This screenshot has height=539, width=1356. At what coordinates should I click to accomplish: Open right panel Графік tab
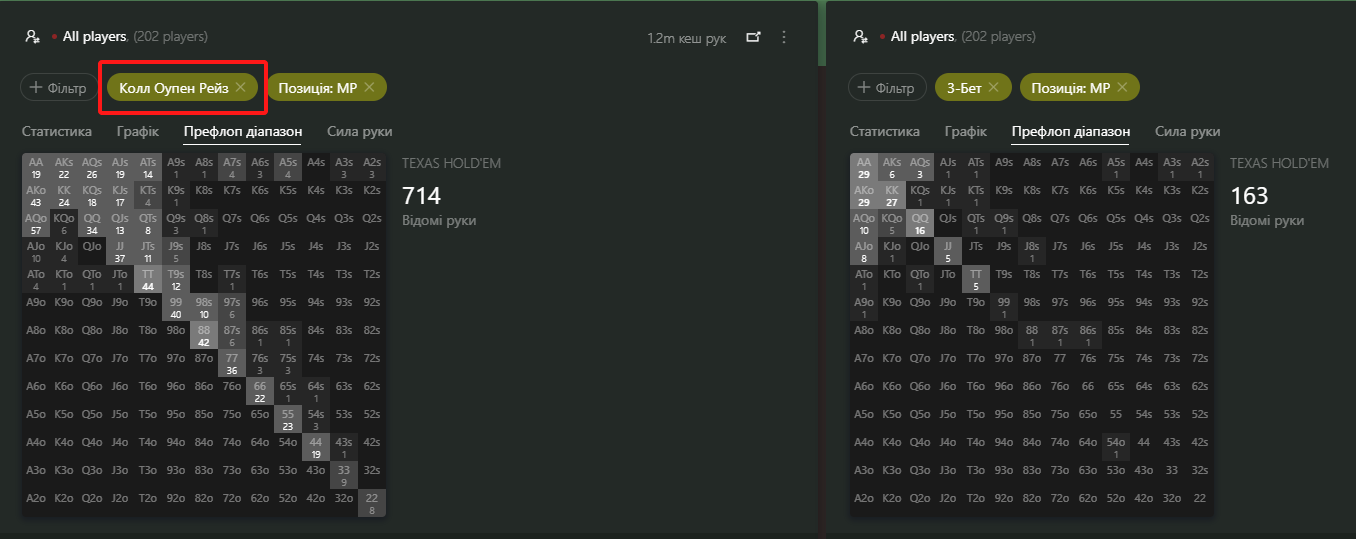tap(966, 131)
